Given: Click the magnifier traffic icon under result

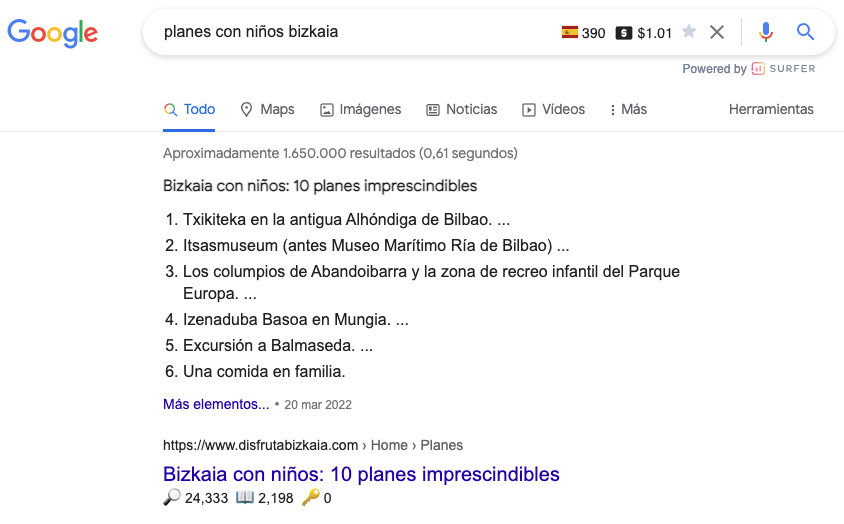Looking at the screenshot, I should point(171,498).
